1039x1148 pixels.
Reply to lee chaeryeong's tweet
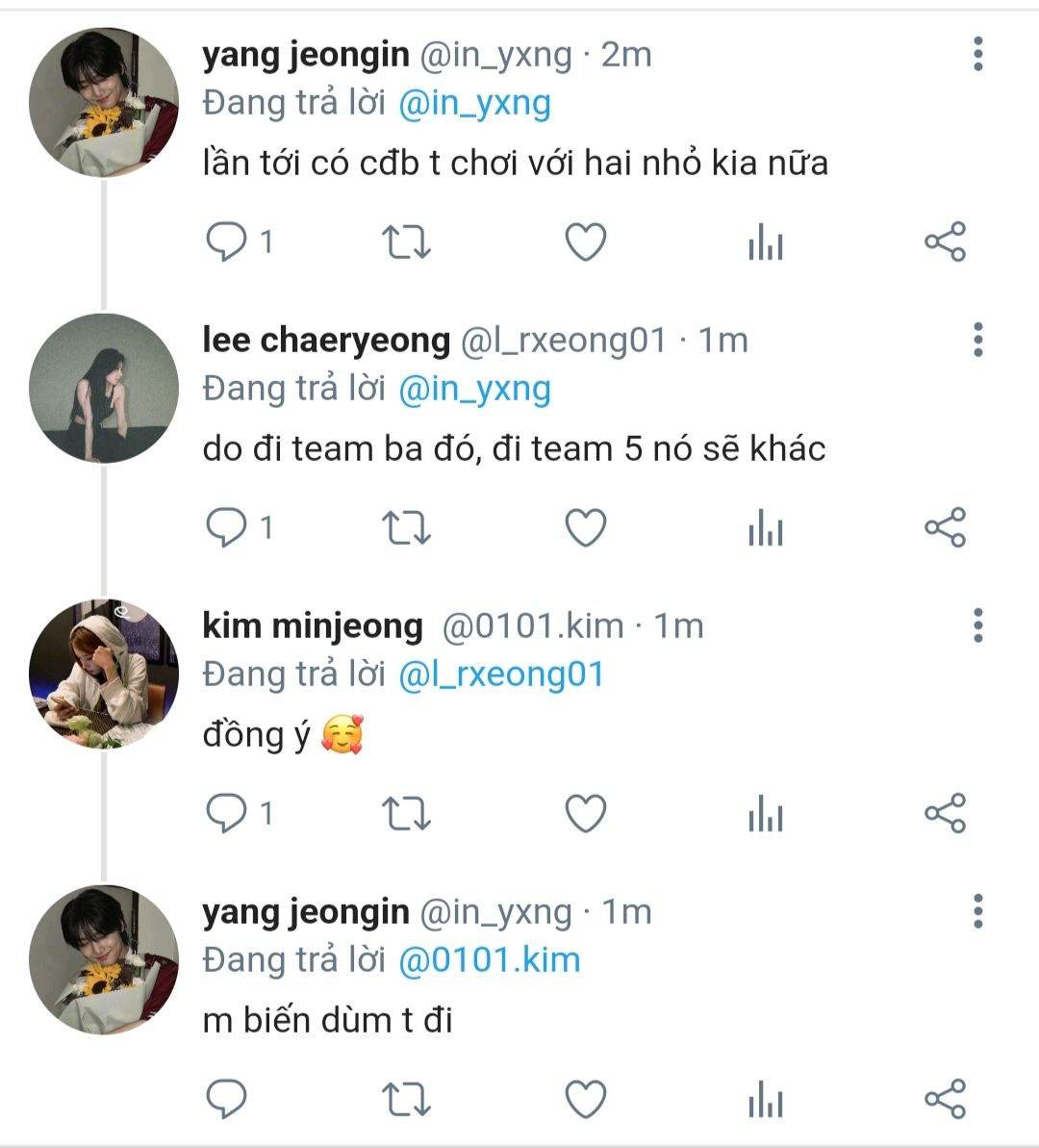(226, 527)
